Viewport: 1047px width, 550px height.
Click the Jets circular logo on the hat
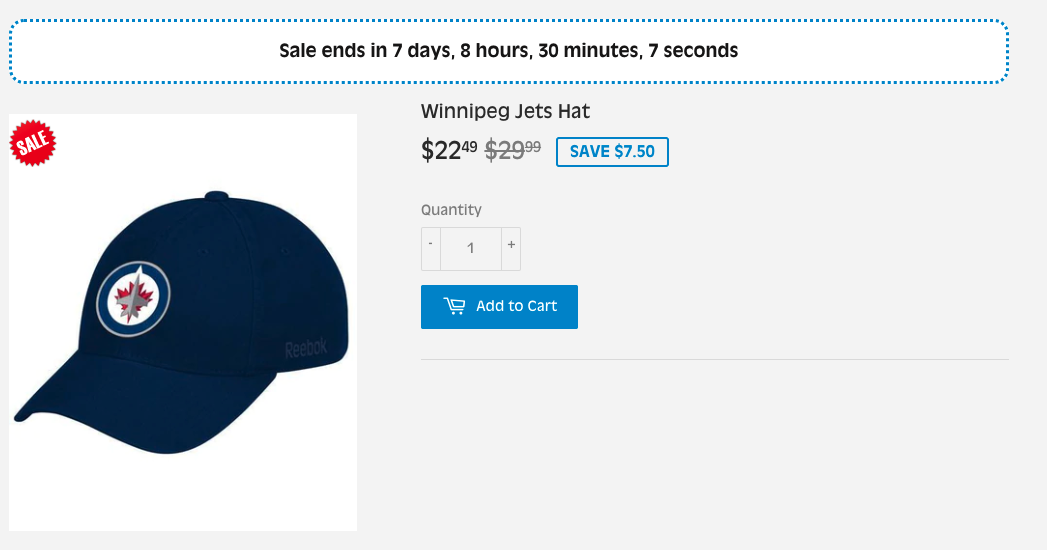pos(134,298)
